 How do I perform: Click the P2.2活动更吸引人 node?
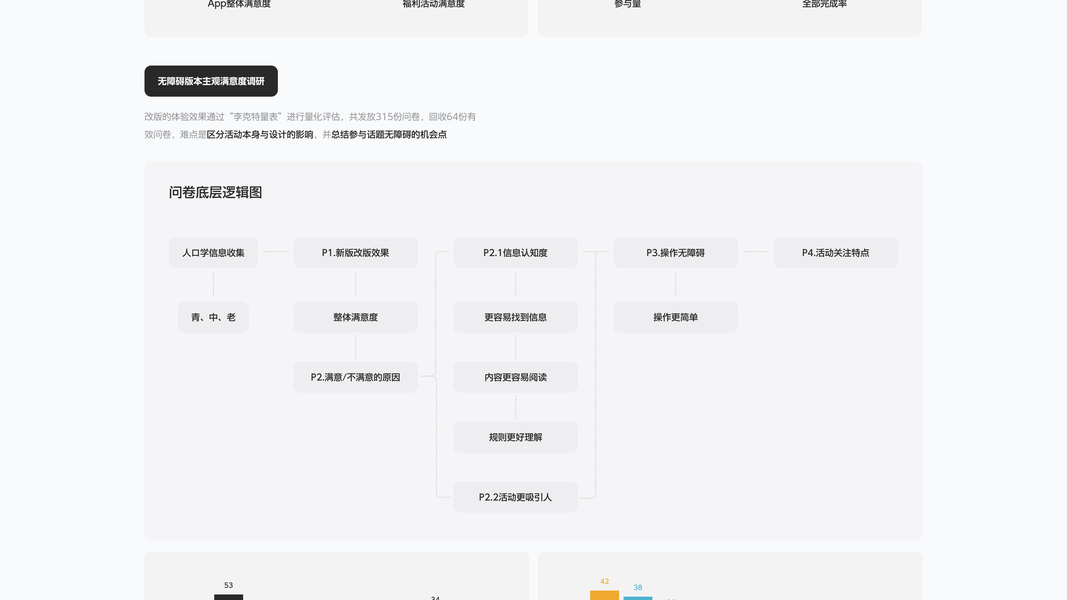(x=515, y=497)
